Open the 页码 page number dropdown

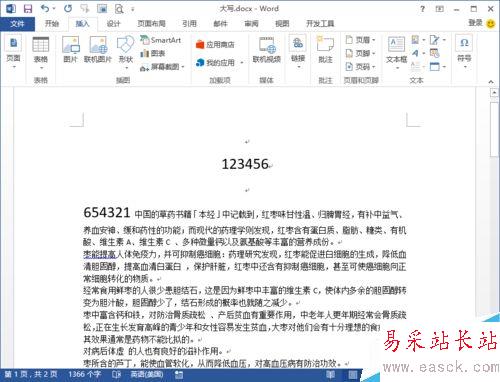[x=361, y=67]
